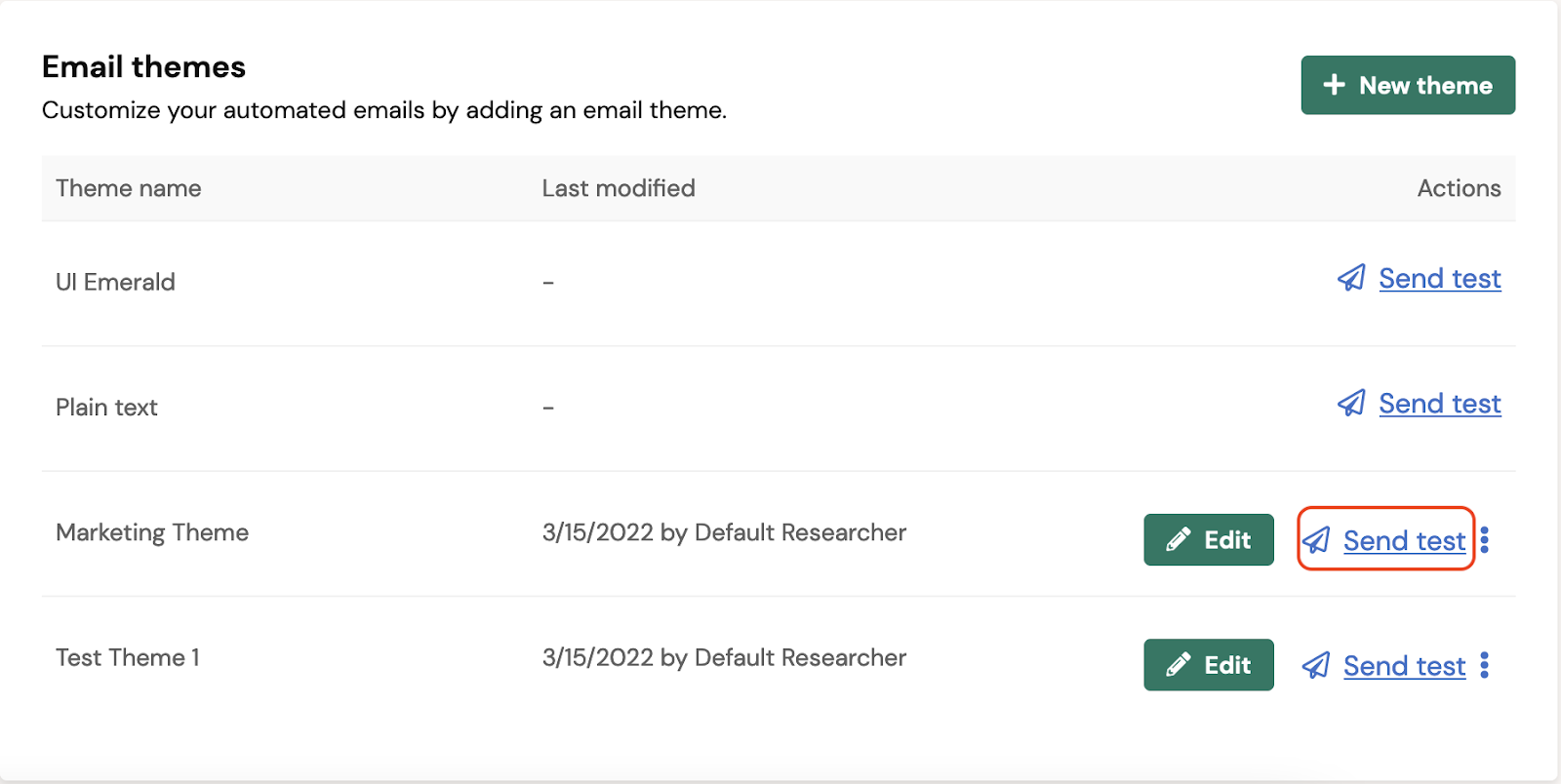Screen dimensions: 1561x784
Task: Send test for Test Theme 1
Action: click(1403, 665)
